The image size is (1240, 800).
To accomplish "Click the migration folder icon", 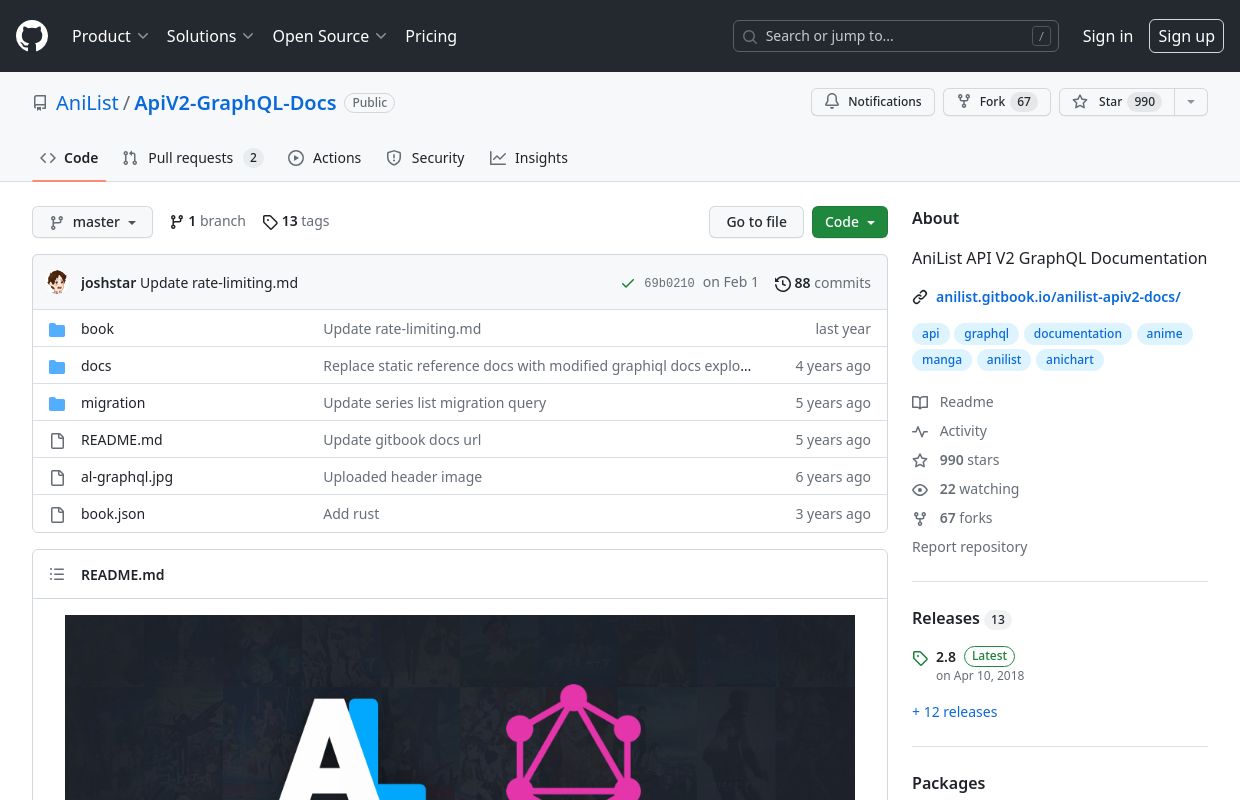I will 57,404.
